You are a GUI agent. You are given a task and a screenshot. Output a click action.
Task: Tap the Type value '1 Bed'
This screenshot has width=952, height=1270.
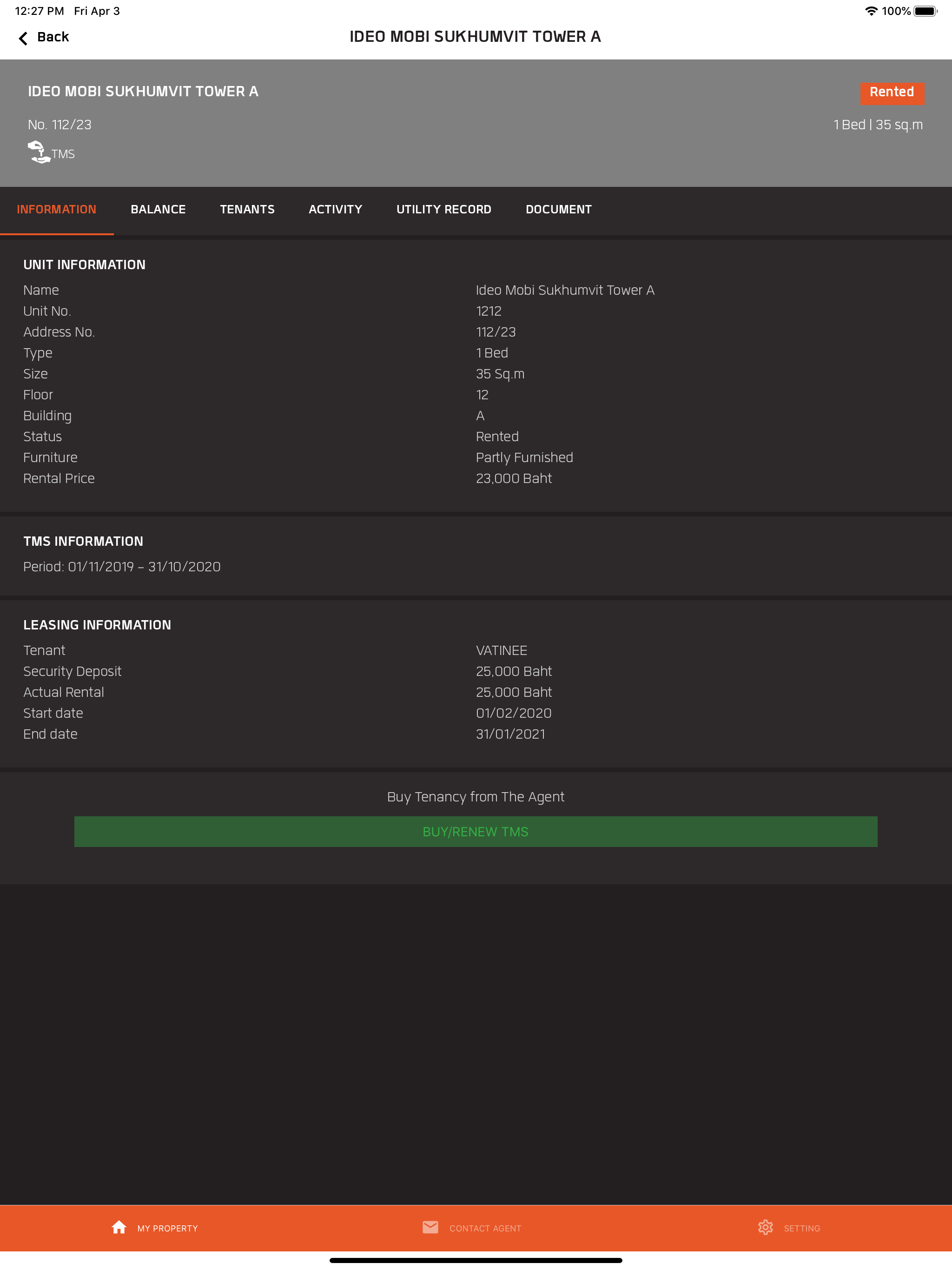[492, 352]
